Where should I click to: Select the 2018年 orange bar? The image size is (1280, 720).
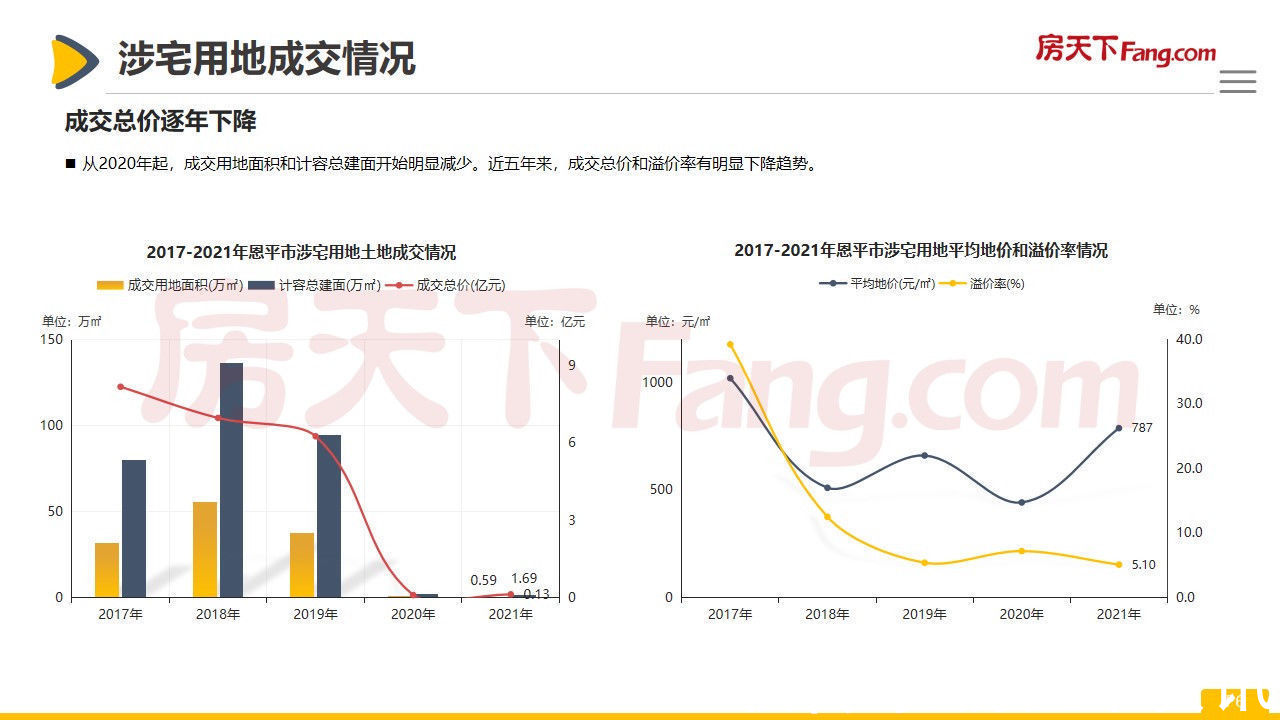[x=205, y=549]
